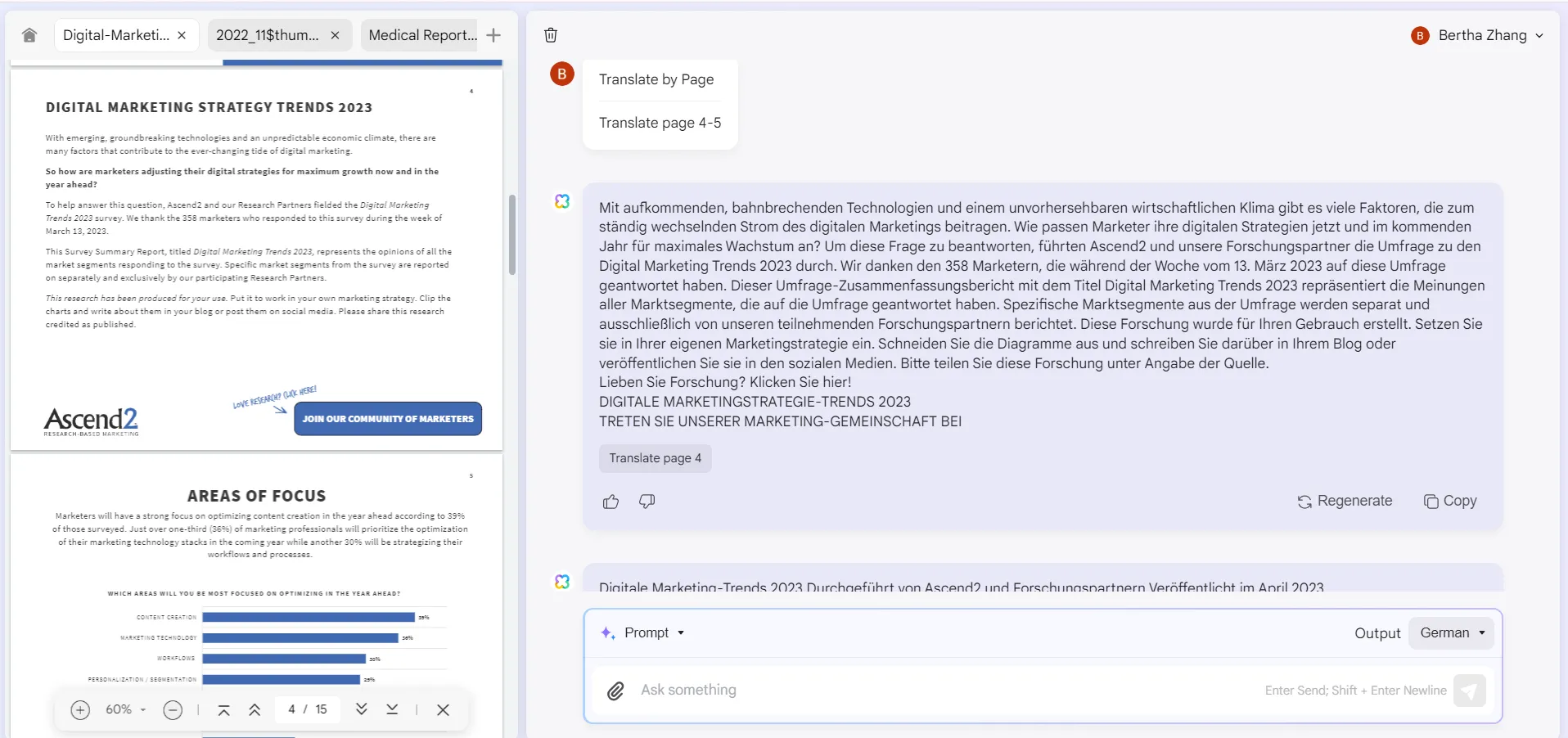Screen dimensions: 1568x738
Task: Click the Join Our Community of Marketers button
Action: [388, 418]
